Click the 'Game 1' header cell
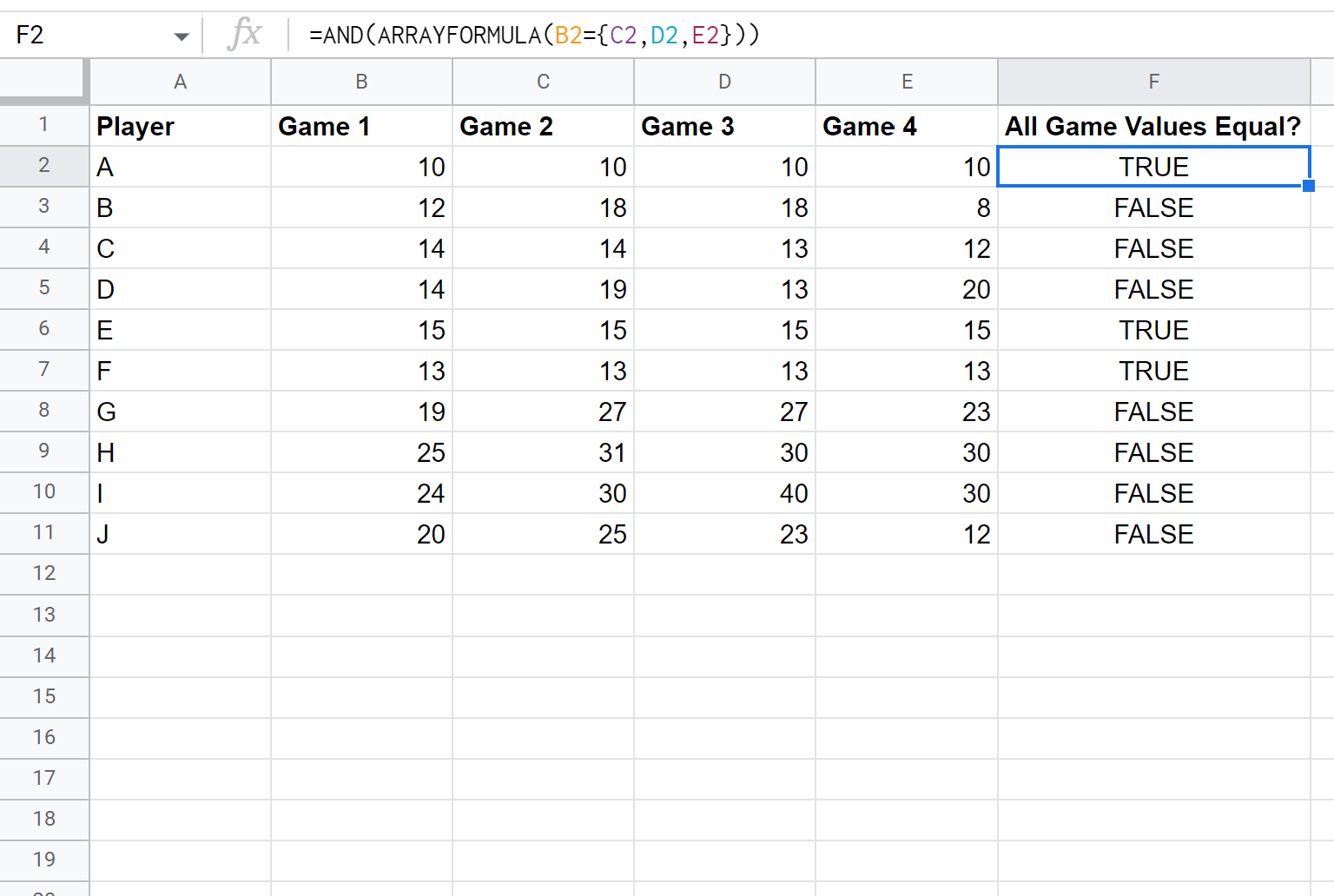Screen dimensions: 1334x896 [x=362, y=126]
